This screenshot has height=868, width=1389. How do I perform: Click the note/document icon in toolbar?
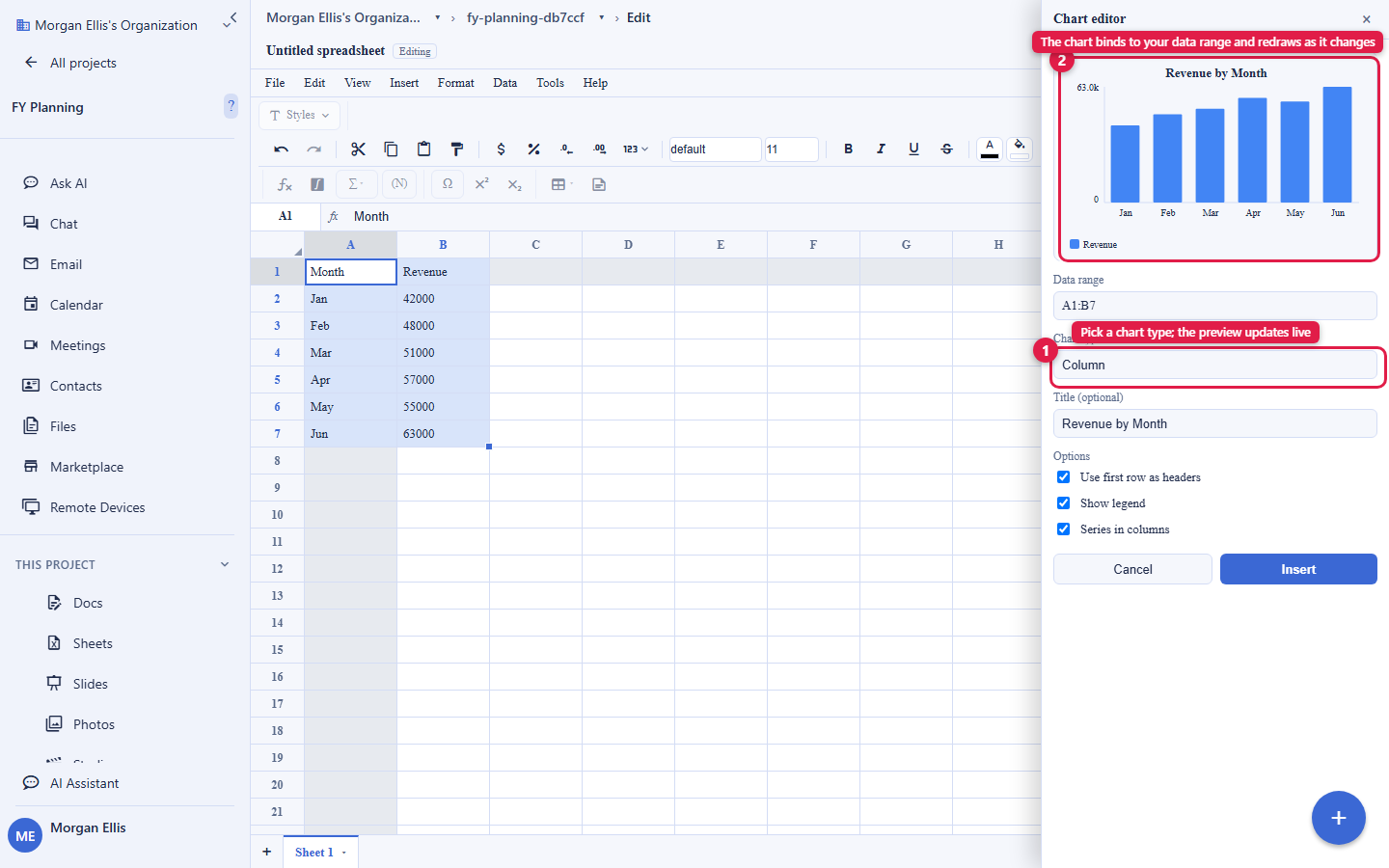599,184
